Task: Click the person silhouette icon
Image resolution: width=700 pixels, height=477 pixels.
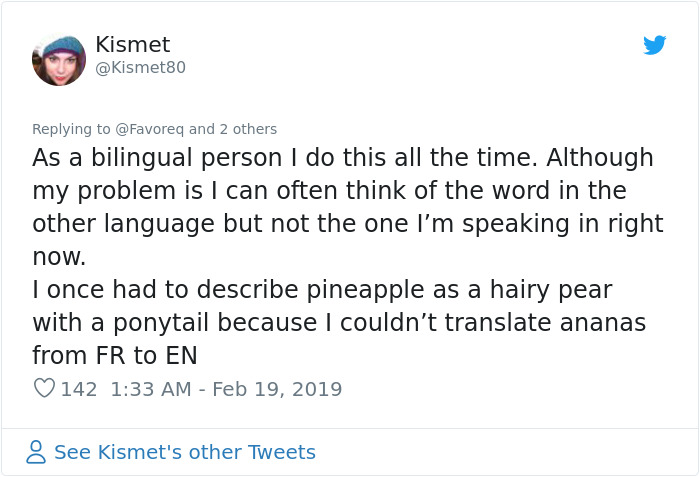Action: click(x=36, y=452)
